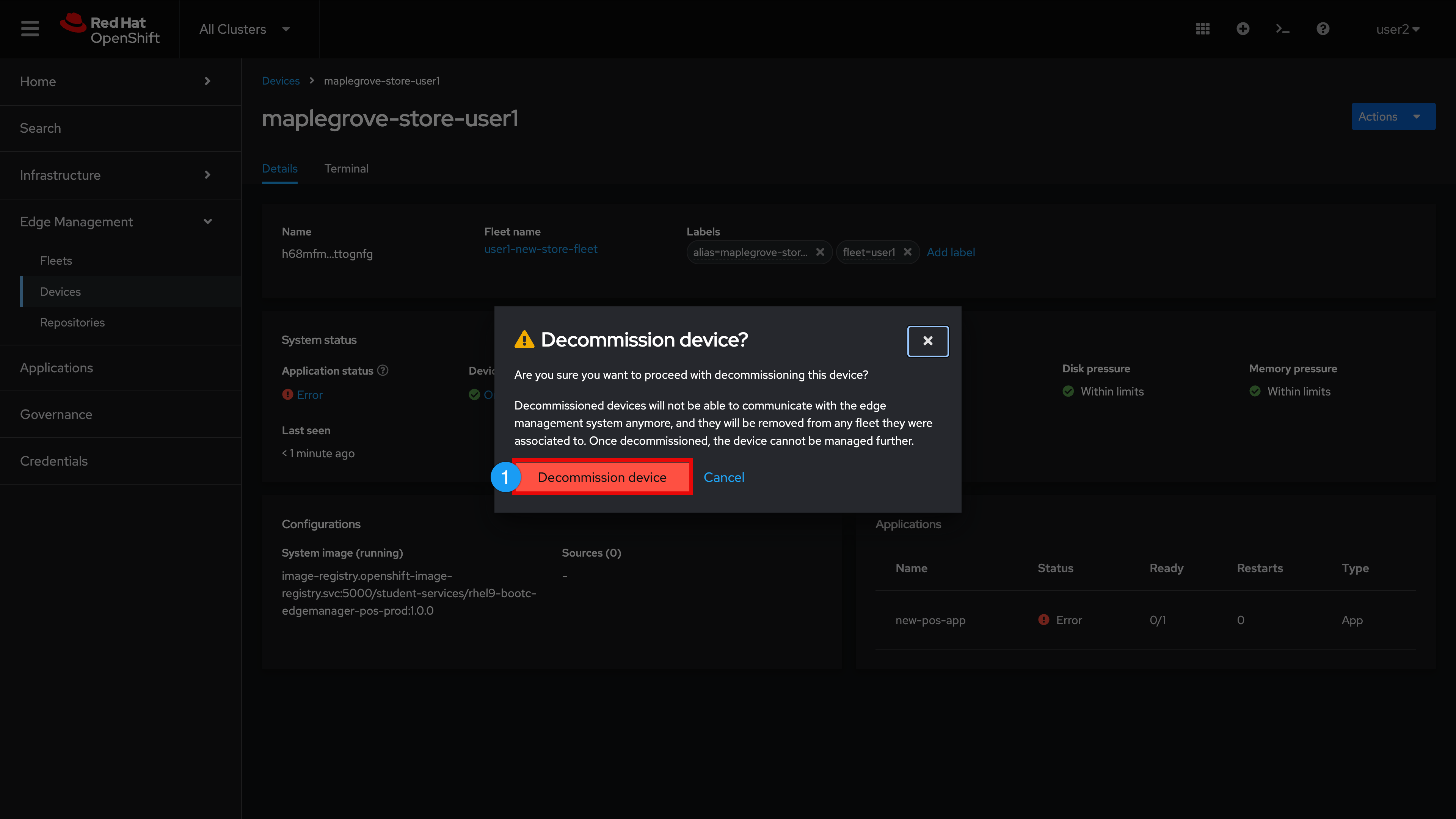The image size is (1456, 819).
Task: Click the Devices breadcrumb link
Action: tap(280, 81)
